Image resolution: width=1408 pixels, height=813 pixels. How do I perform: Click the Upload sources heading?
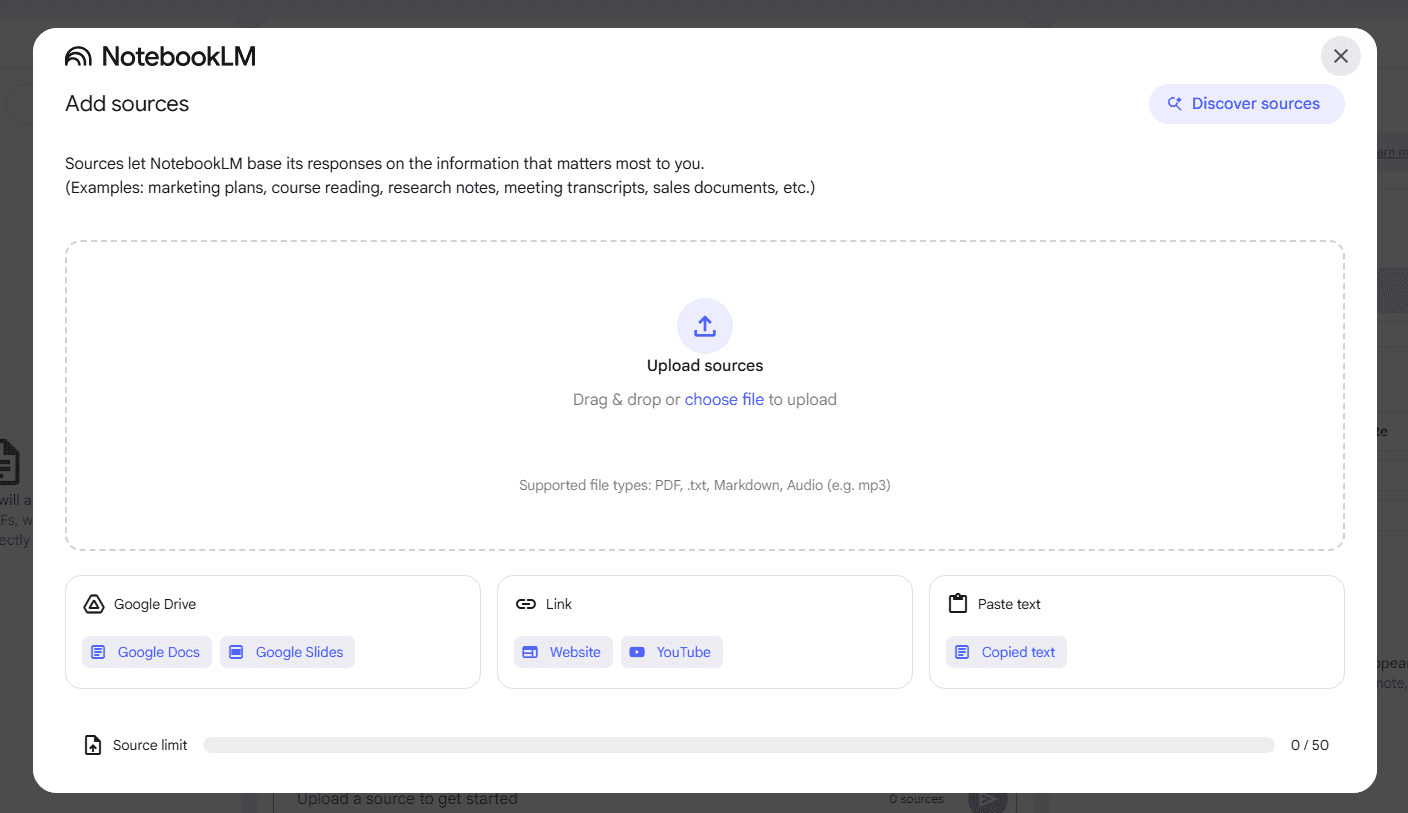coord(705,366)
